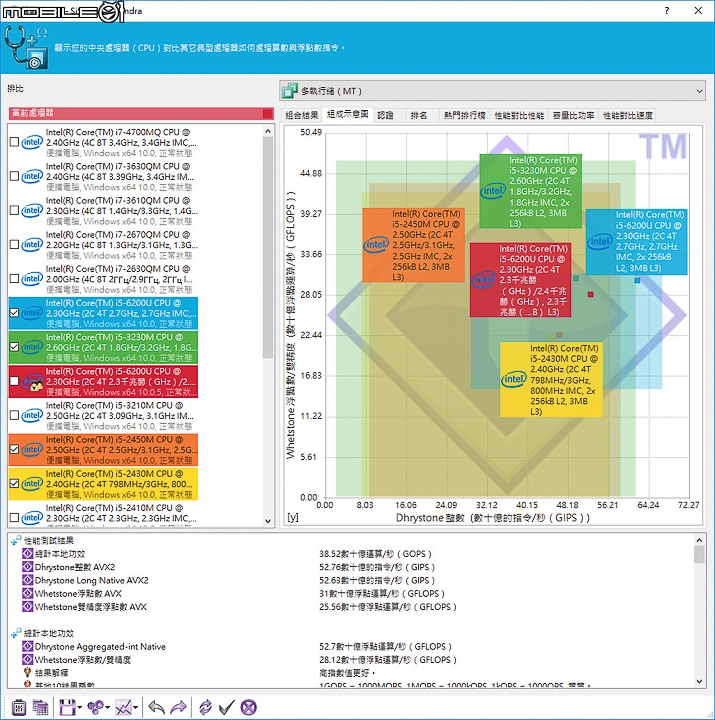Open the 多執行緒 (MT) dropdown
Image resolution: width=715 pixels, height=720 pixels.
pyautogui.click(x=492, y=91)
